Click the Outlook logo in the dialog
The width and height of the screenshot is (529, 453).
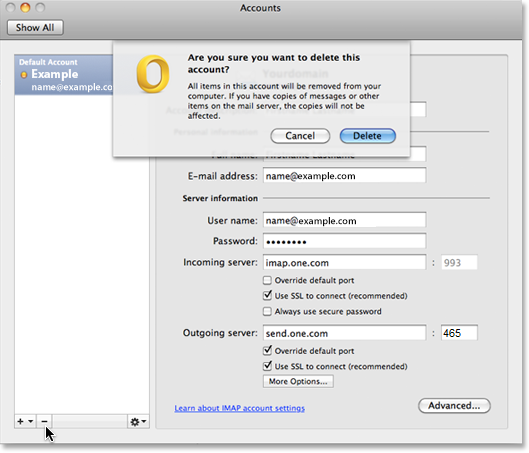tap(153, 74)
